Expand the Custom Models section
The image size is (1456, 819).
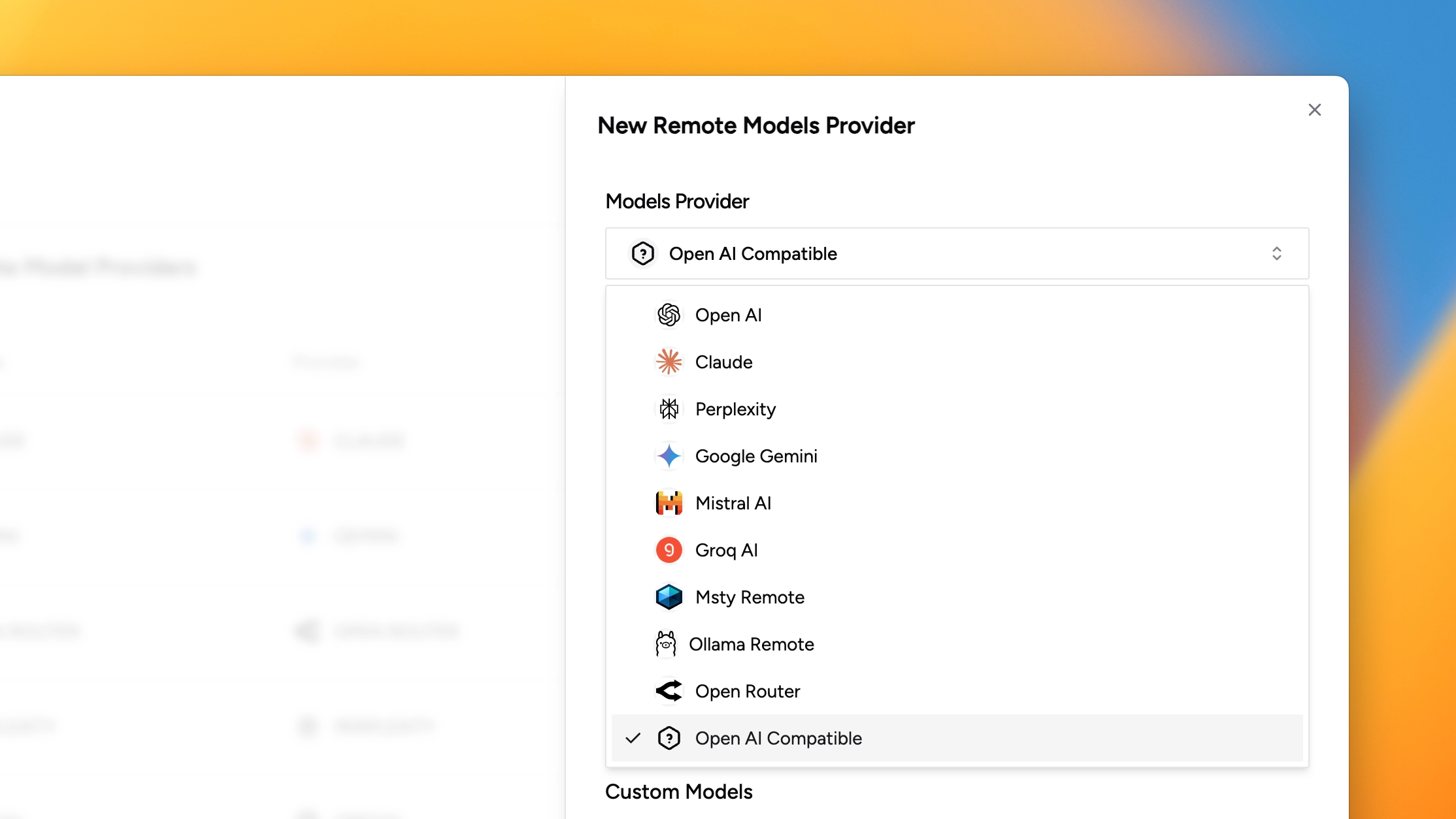pos(679,792)
